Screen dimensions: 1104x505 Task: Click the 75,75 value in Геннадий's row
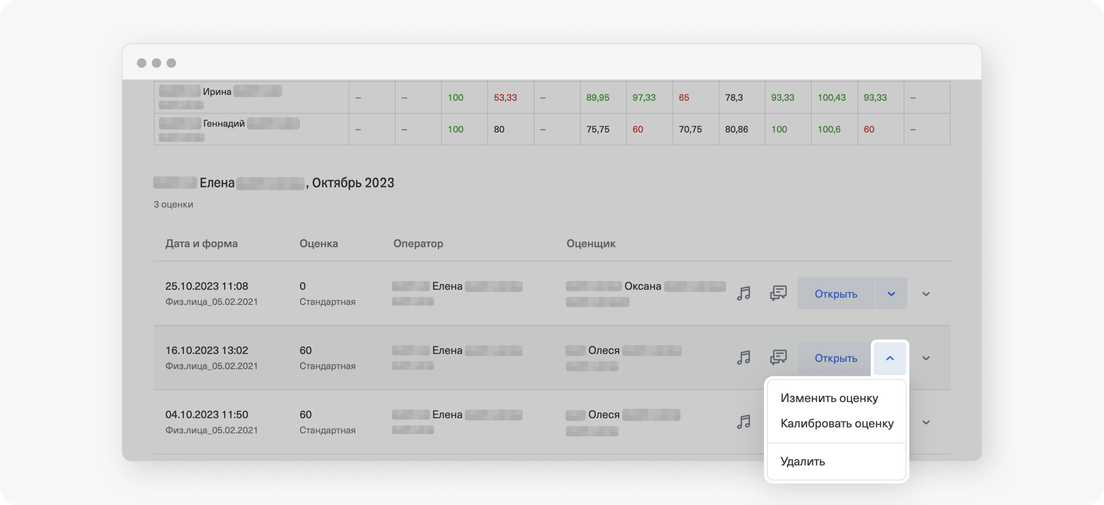(598, 130)
